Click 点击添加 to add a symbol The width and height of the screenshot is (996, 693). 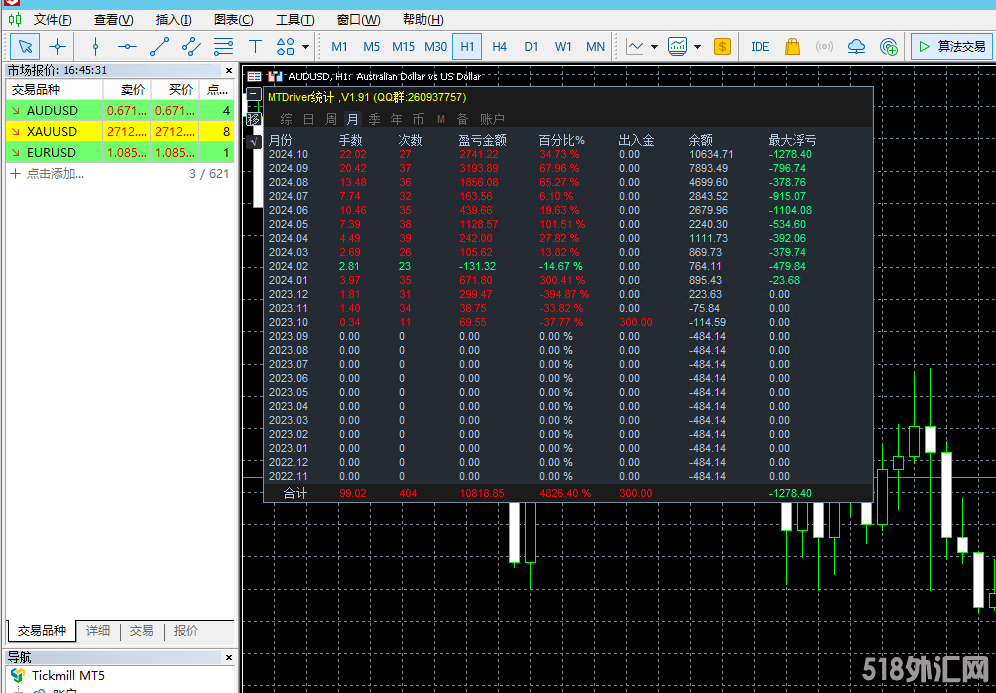click(x=54, y=173)
